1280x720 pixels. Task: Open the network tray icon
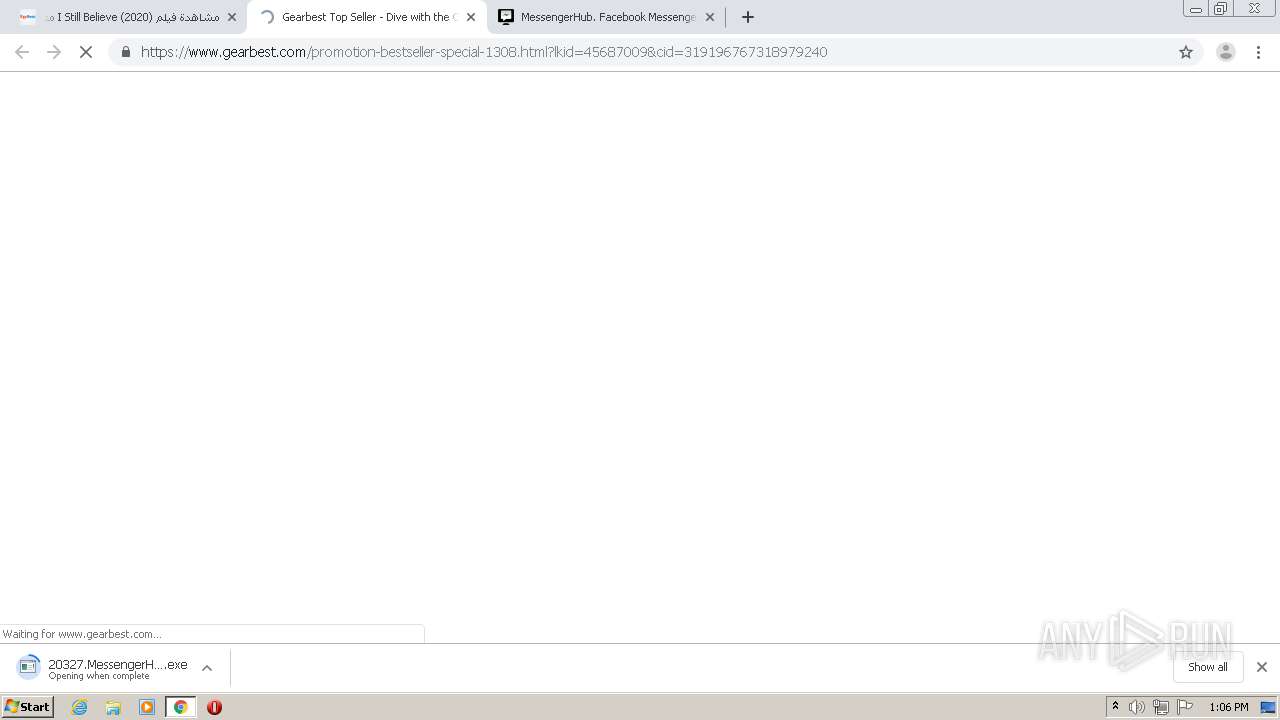pyautogui.click(x=1161, y=707)
